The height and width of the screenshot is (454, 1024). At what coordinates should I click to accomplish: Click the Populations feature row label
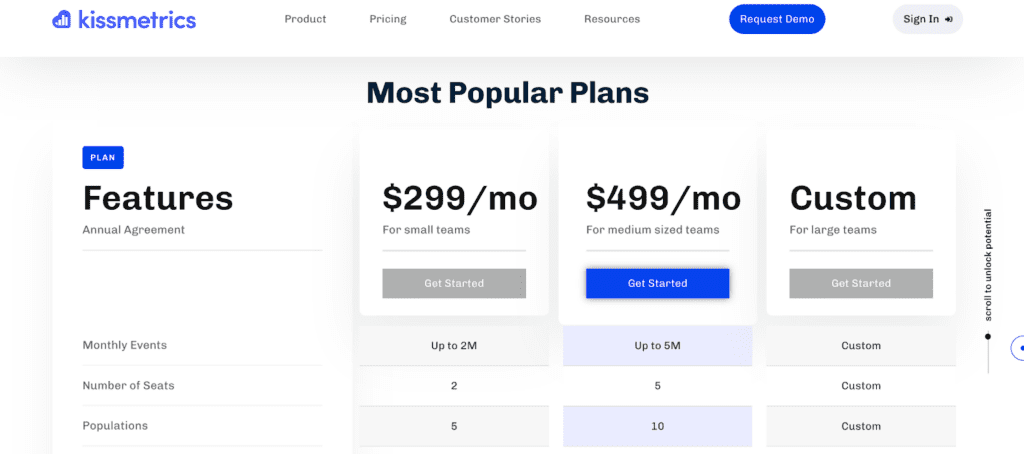click(x=115, y=425)
